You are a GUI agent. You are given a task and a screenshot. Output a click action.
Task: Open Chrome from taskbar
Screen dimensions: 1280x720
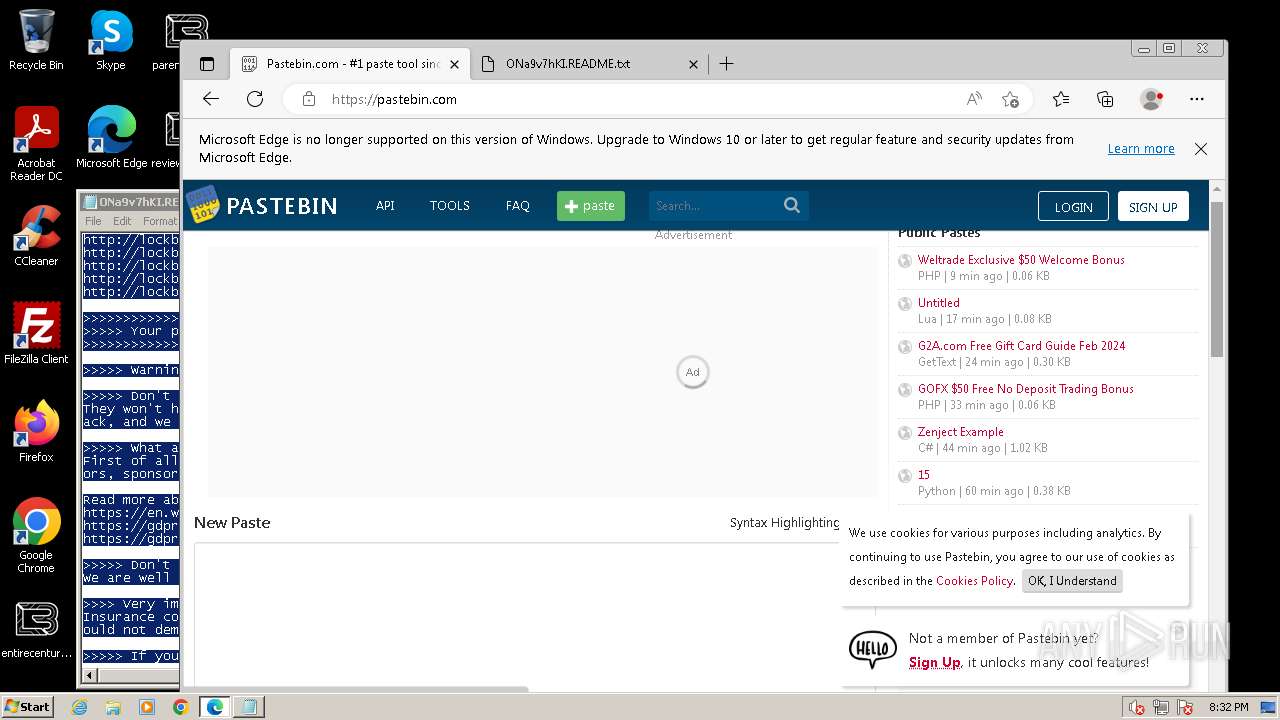click(180, 707)
